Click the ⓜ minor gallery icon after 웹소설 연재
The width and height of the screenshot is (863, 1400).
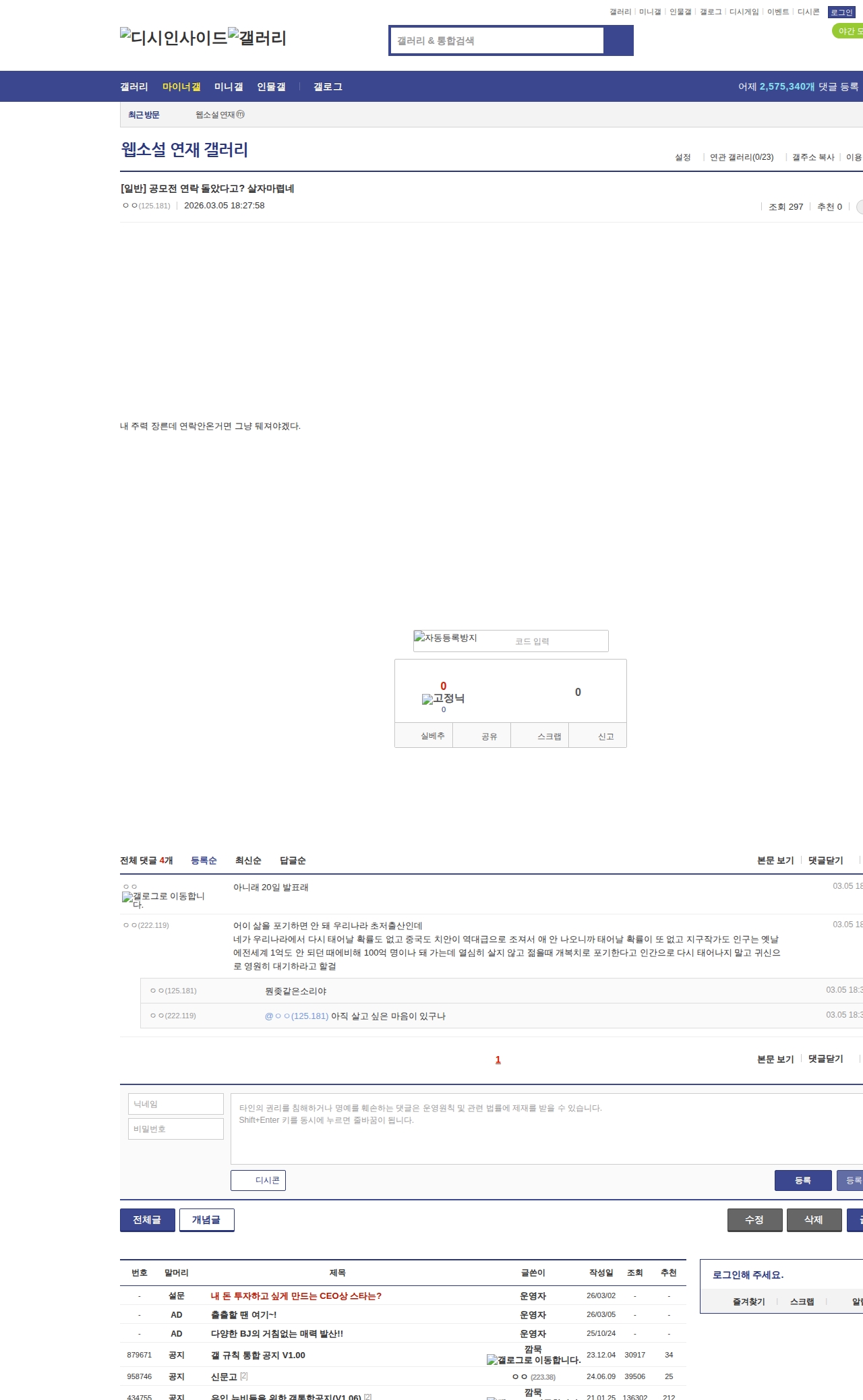pyautogui.click(x=241, y=115)
